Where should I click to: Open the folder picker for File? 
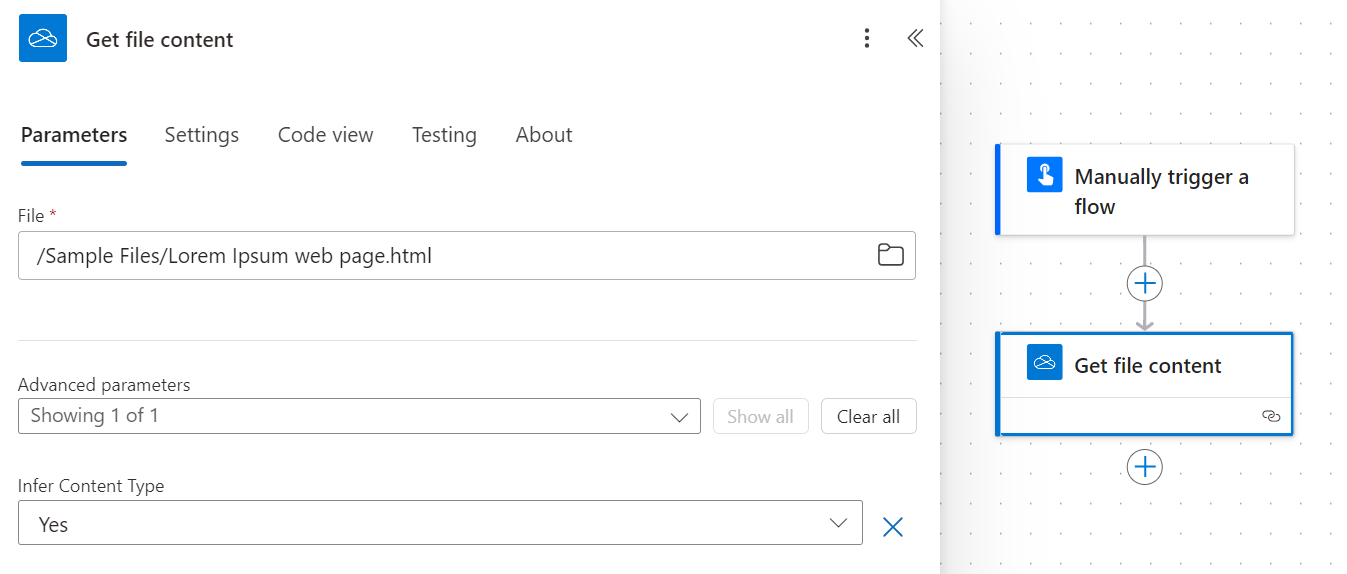[x=890, y=255]
